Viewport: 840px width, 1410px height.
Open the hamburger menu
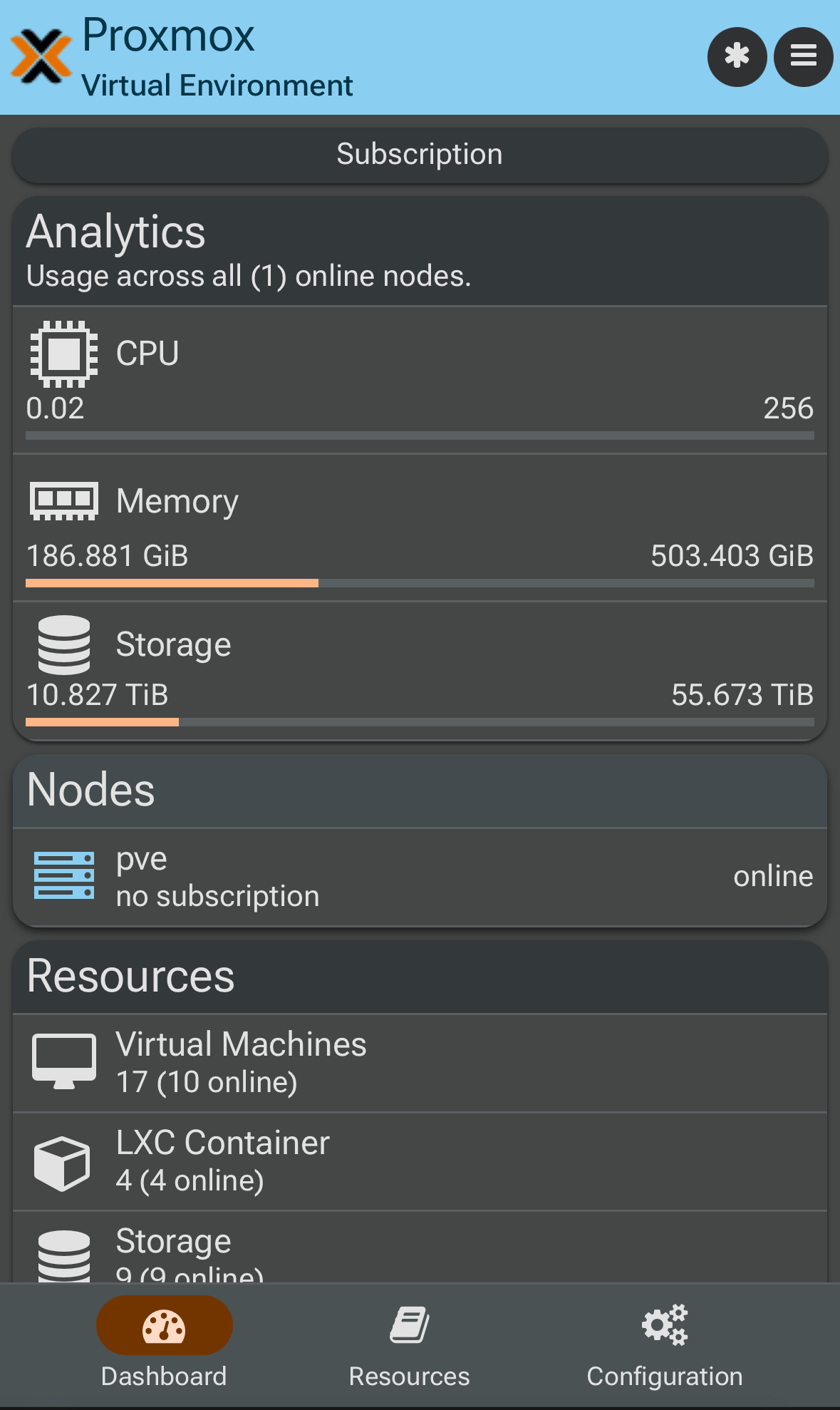803,56
